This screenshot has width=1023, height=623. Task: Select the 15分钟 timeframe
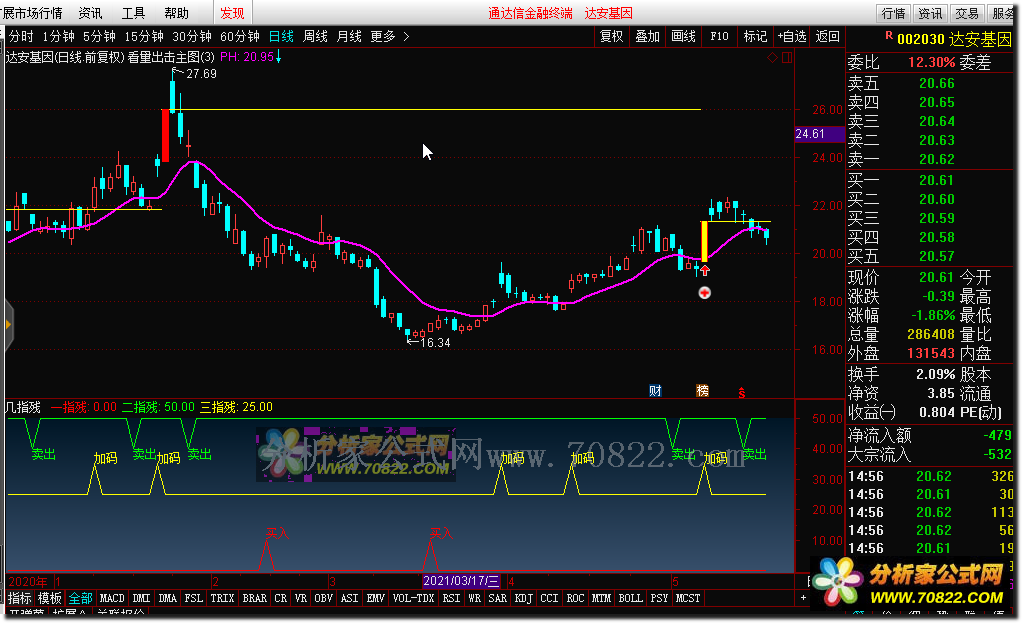coord(144,37)
